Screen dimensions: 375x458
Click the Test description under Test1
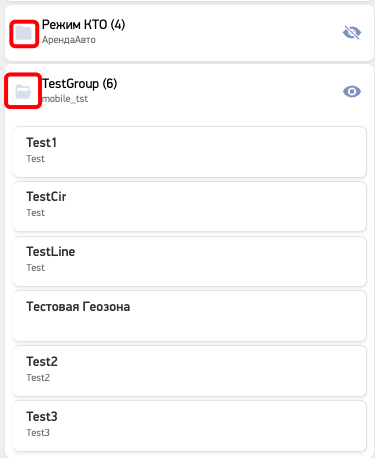pyautogui.click(x=35, y=159)
